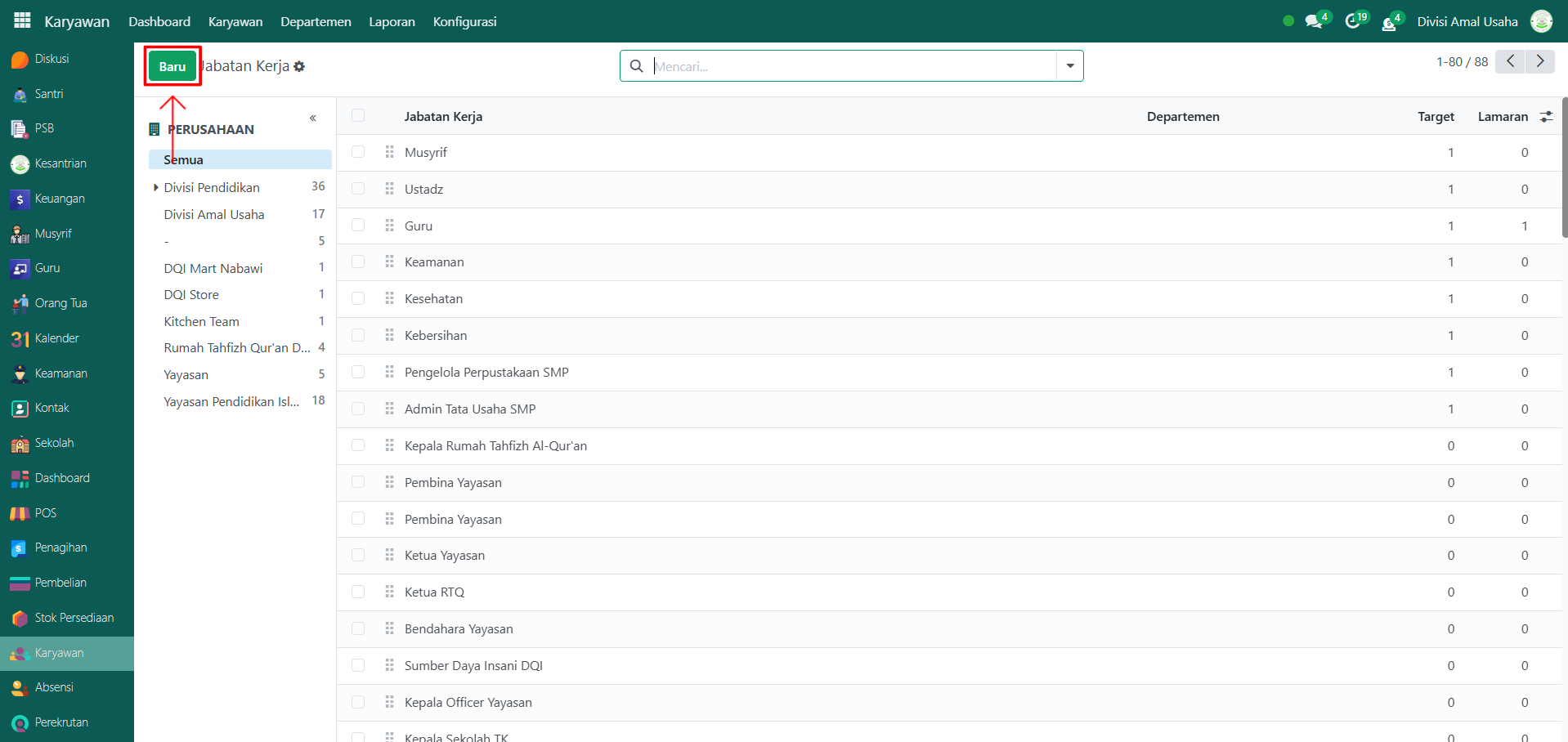Click the Mencari search field
The width and height of the screenshot is (1568, 742).
(850, 66)
